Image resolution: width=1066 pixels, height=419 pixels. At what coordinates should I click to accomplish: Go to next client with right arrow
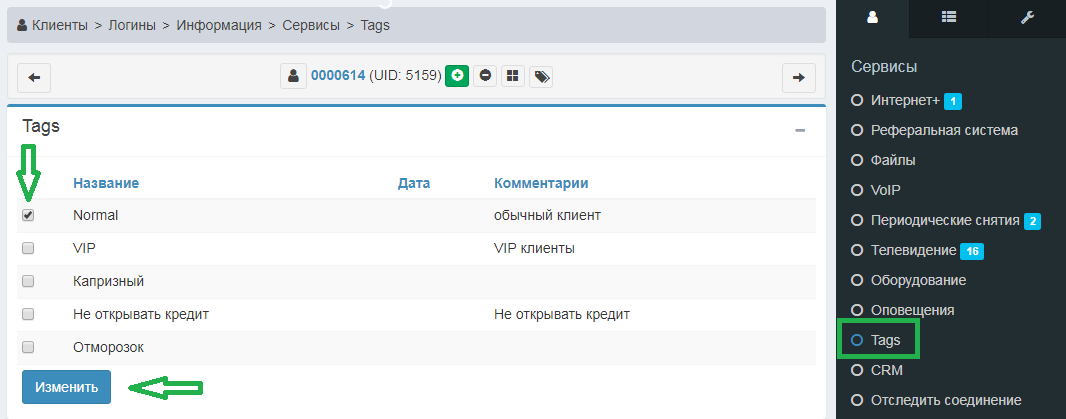click(x=798, y=77)
